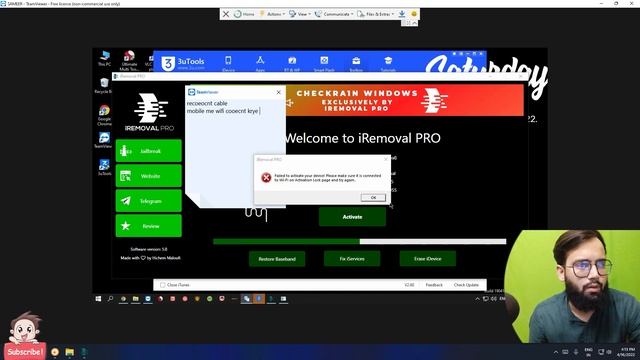Click the Erase iDevice button

[x=427, y=259]
